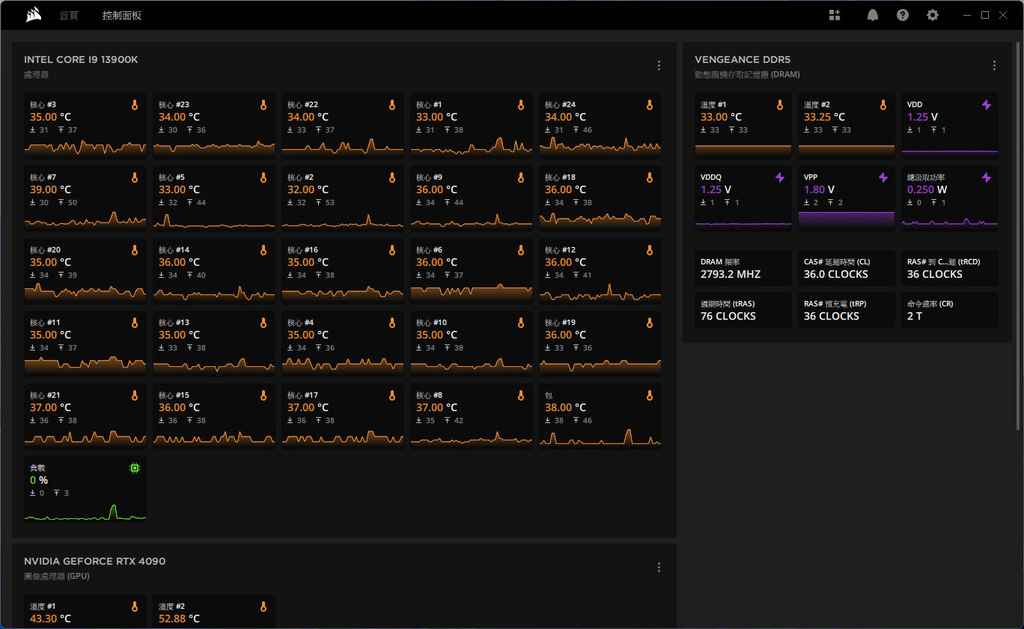Click the "VENGEANCE DDR5" panel title
Image resolution: width=1024 pixels, height=629 pixels.
pyautogui.click(x=742, y=59)
